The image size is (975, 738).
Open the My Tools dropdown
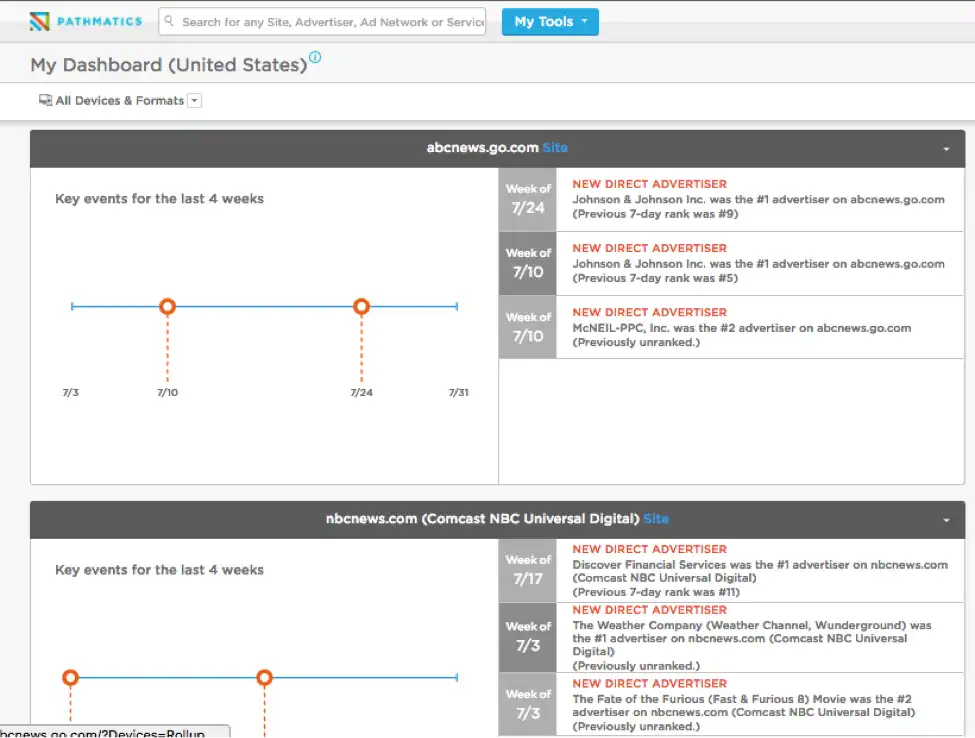click(x=550, y=21)
